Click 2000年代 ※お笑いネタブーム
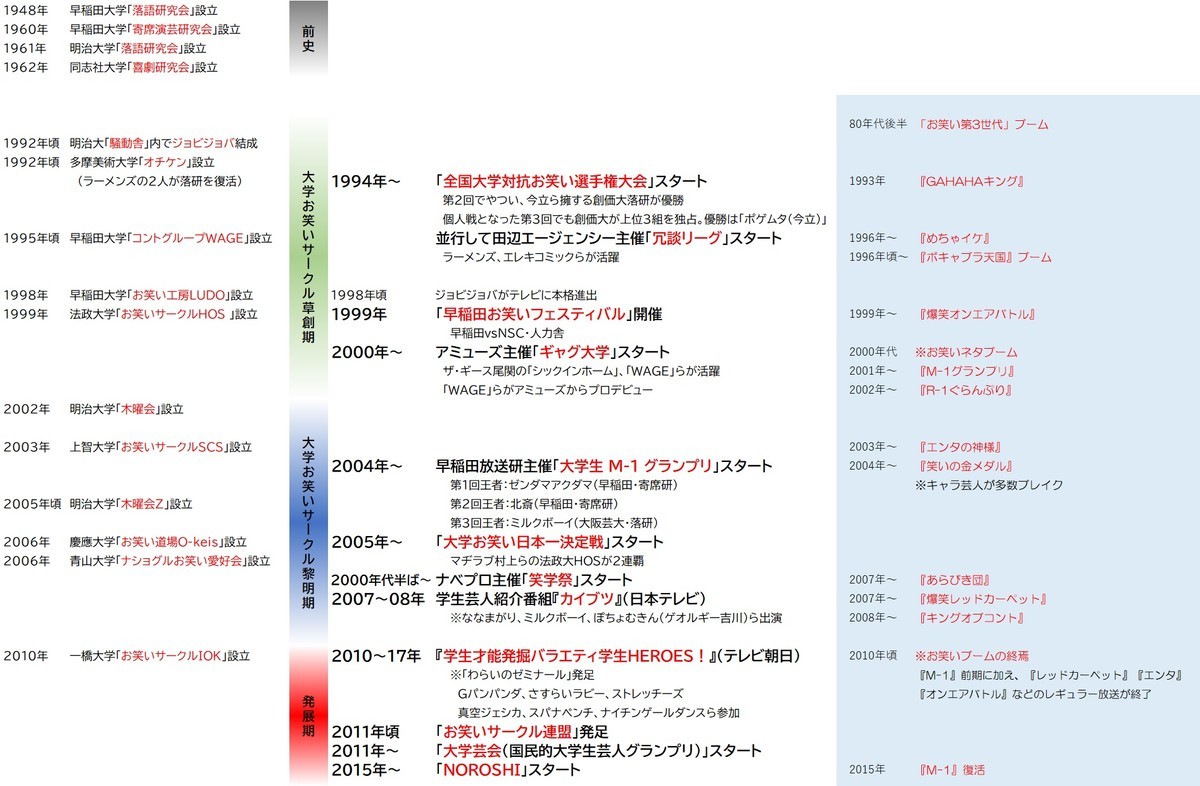Viewport: 1200px width, 786px height. (931, 353)
